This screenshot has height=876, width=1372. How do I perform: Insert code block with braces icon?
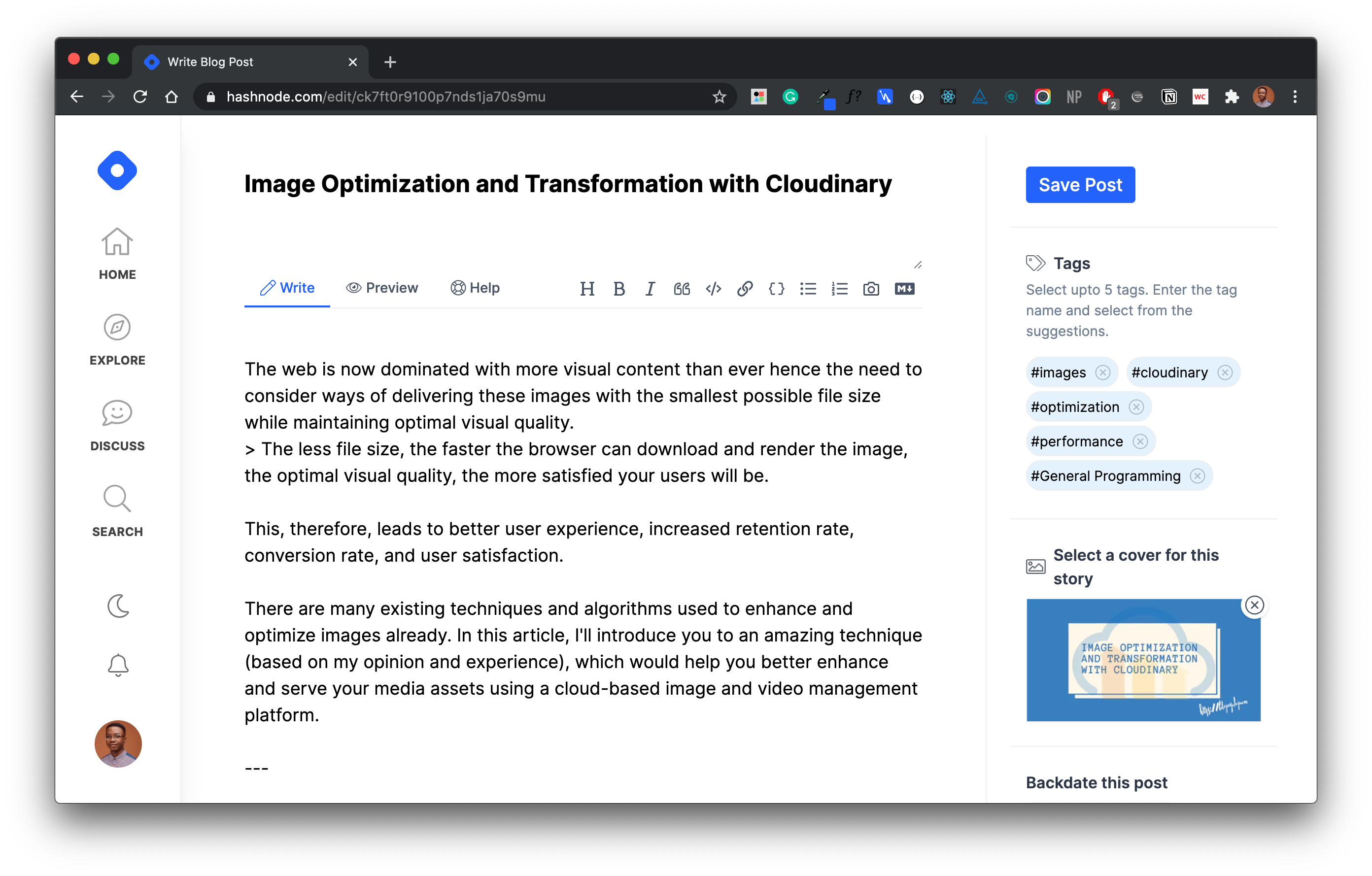point(776,289)
